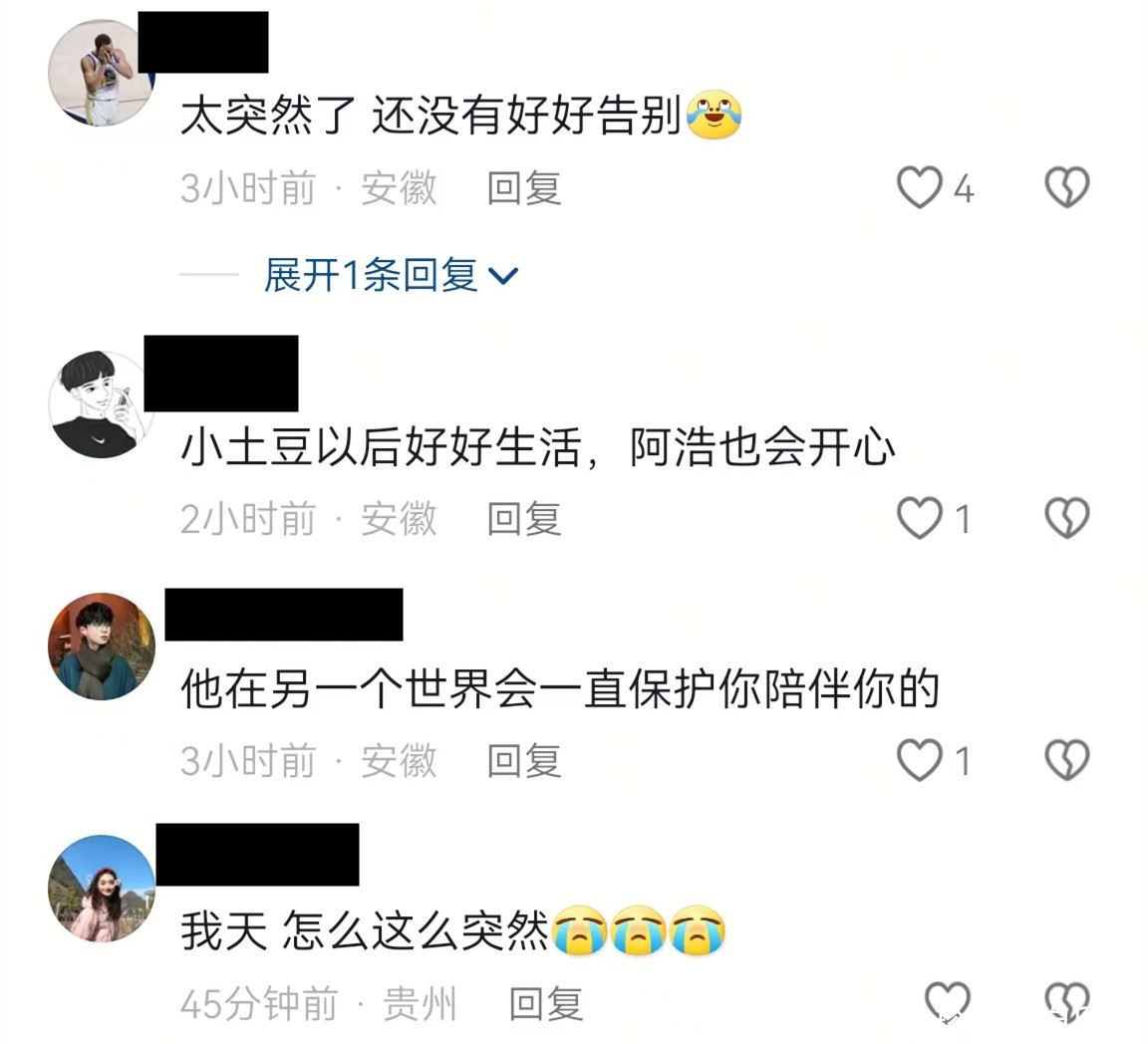Tap the crying-laughing emoji in first comment

tap(714, 115)
